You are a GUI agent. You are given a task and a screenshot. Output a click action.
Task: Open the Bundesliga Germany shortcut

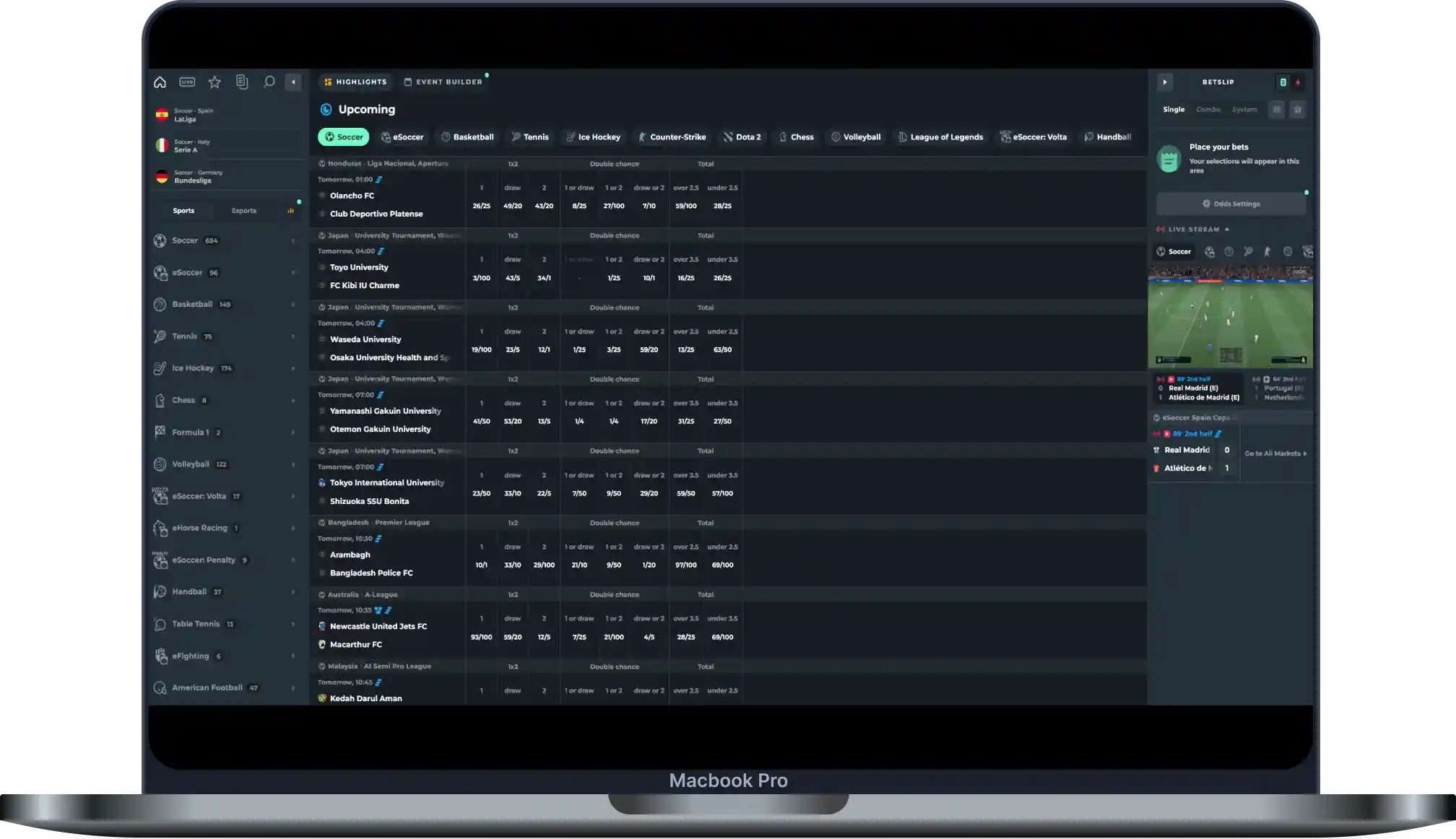(227, 177)
